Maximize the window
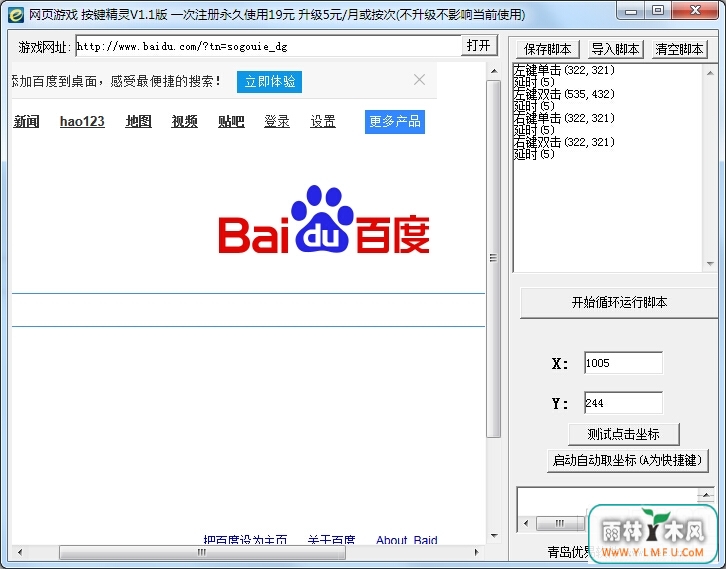Image resolution: width=726 pixels, height=569 pixels. click(x=657, y=11)
